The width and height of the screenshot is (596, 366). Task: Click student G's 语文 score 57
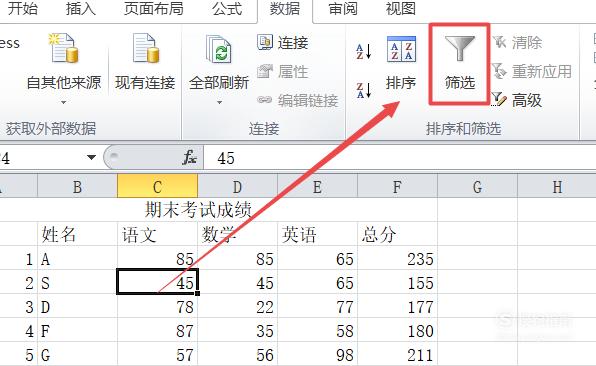(157, 354)
